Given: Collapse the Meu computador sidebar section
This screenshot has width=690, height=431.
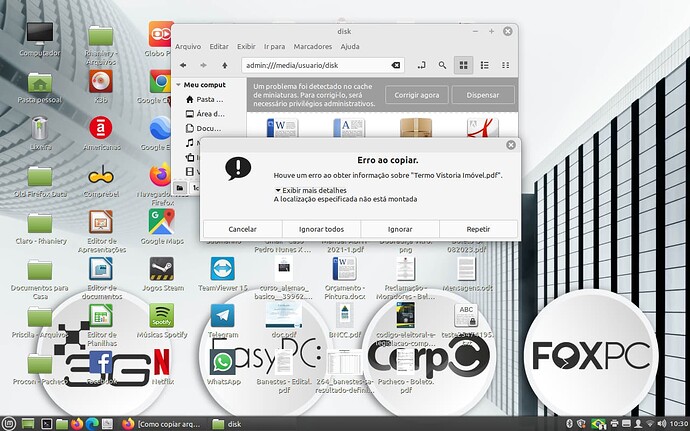Looking at the screenshot, I should (x=178, y=85).
